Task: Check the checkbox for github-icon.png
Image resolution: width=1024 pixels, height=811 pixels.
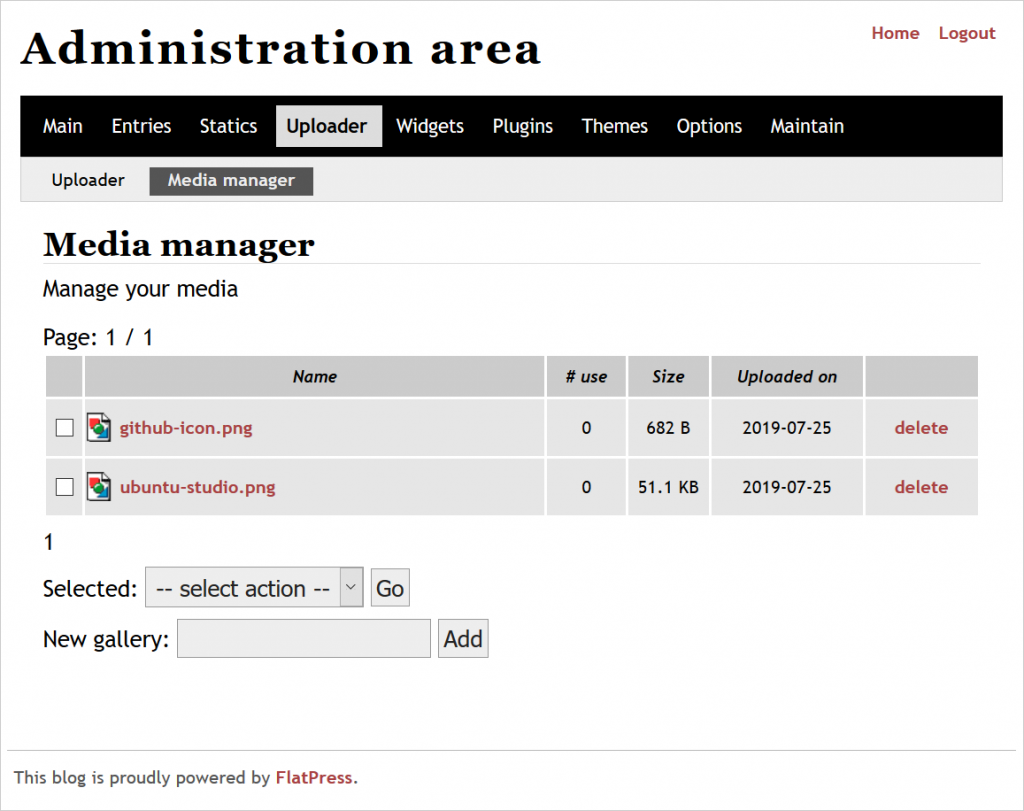Action: pos(63,427)
